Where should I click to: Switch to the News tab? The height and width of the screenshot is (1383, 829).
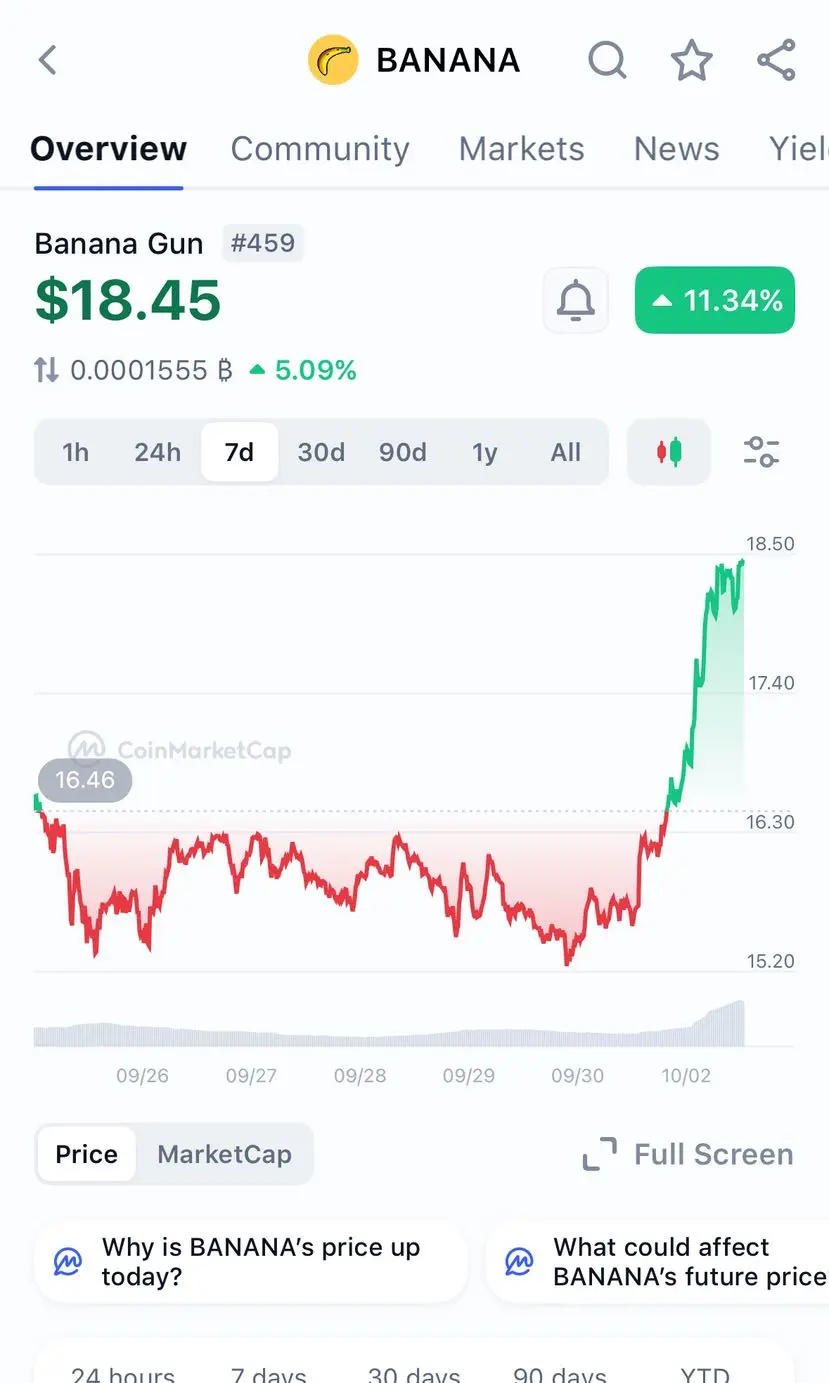tap(677, 149)
